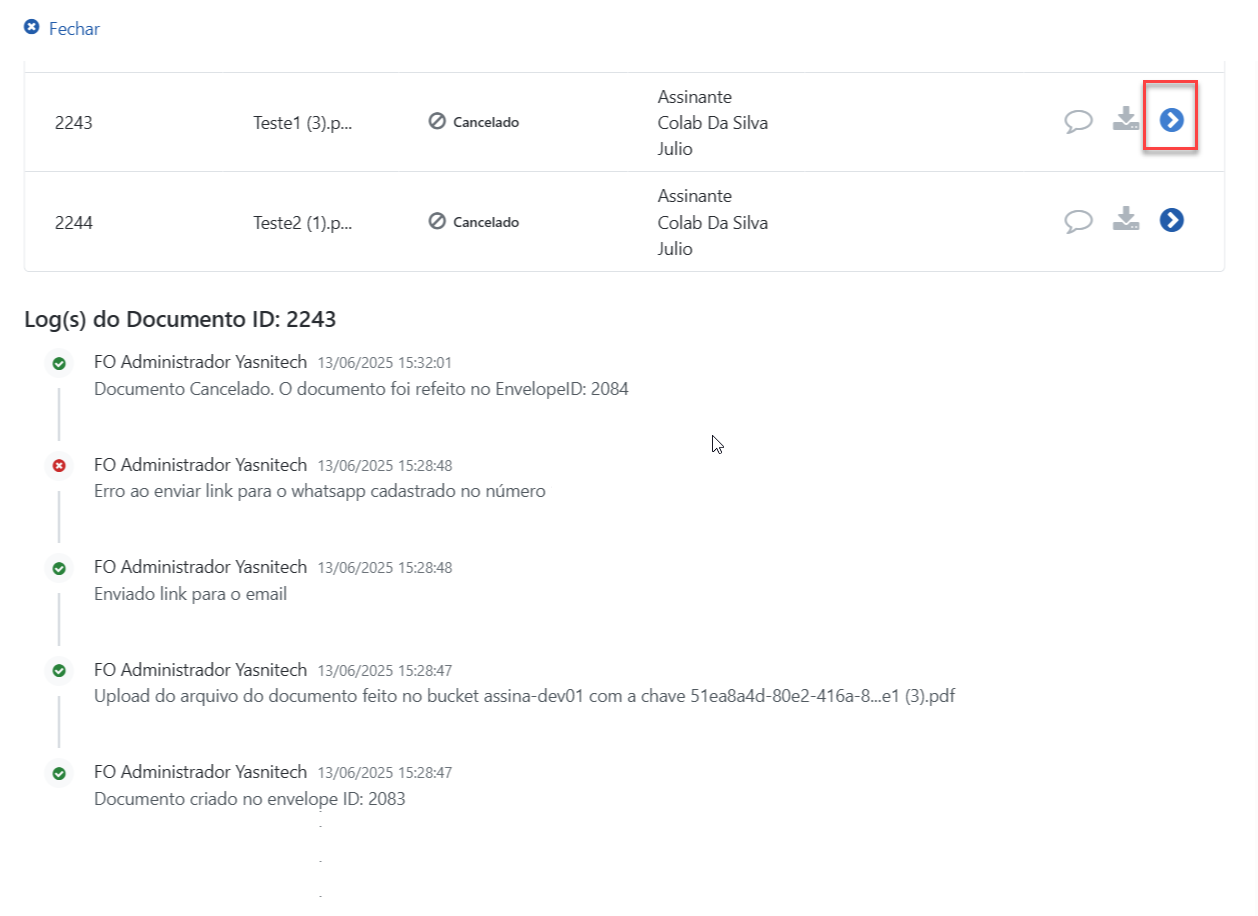Viewport: 1258px width, 916px height.
Task: Click green check icon for bucket upload log
Action: (x=59, y=670)
